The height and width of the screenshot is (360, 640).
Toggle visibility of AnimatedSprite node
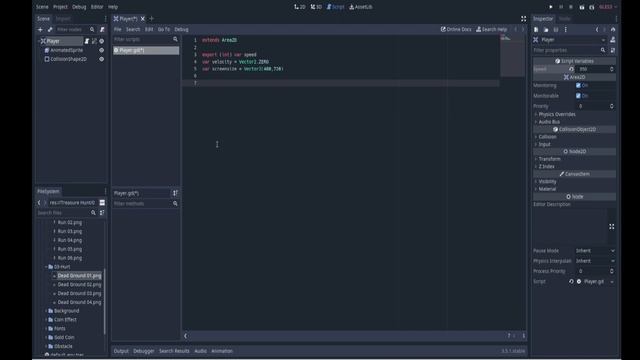[x=102, y=50]
